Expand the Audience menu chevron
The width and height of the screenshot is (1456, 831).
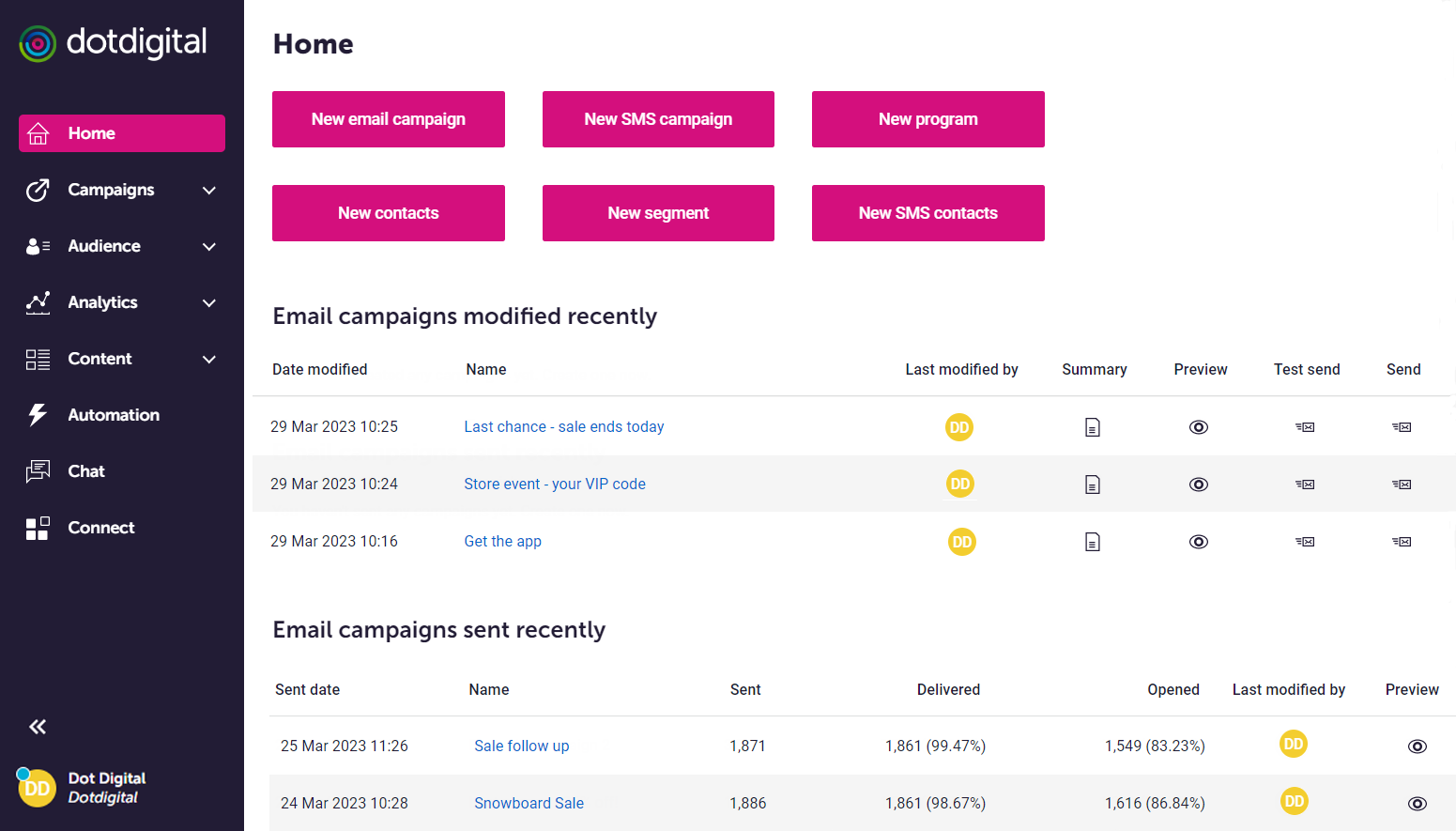pos(209,247)
